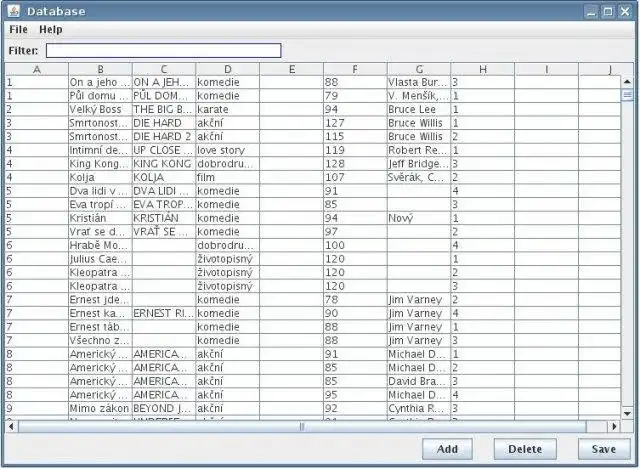Screen dimensions: 640x469
Task: Click the 'Julius Cae...' cell
Action: tap(100, 259)
